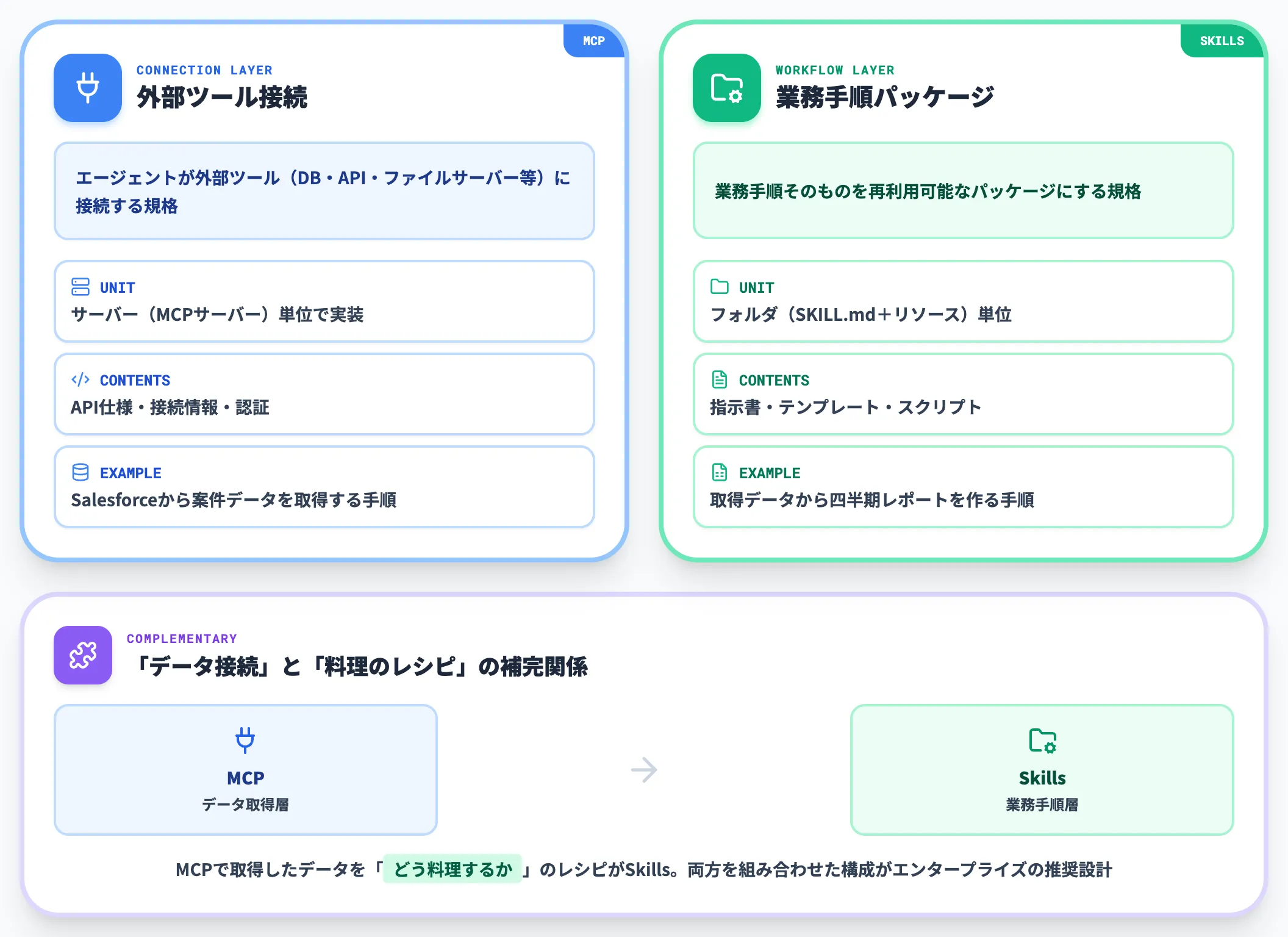Viewport: 1288px width, 937px height.
Task: Click the arrow between MCP and Skills
Action: click(x=644, y=770)
